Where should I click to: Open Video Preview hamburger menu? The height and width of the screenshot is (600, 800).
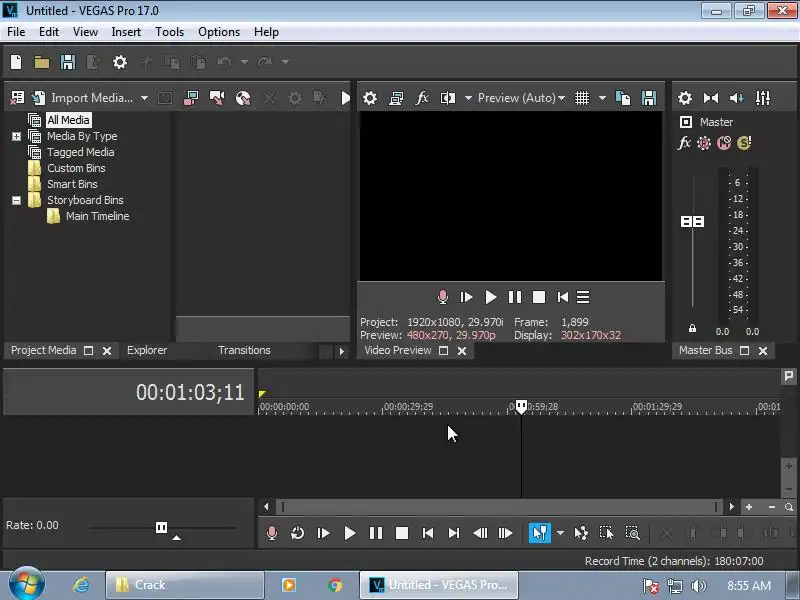tap(583, 297)
